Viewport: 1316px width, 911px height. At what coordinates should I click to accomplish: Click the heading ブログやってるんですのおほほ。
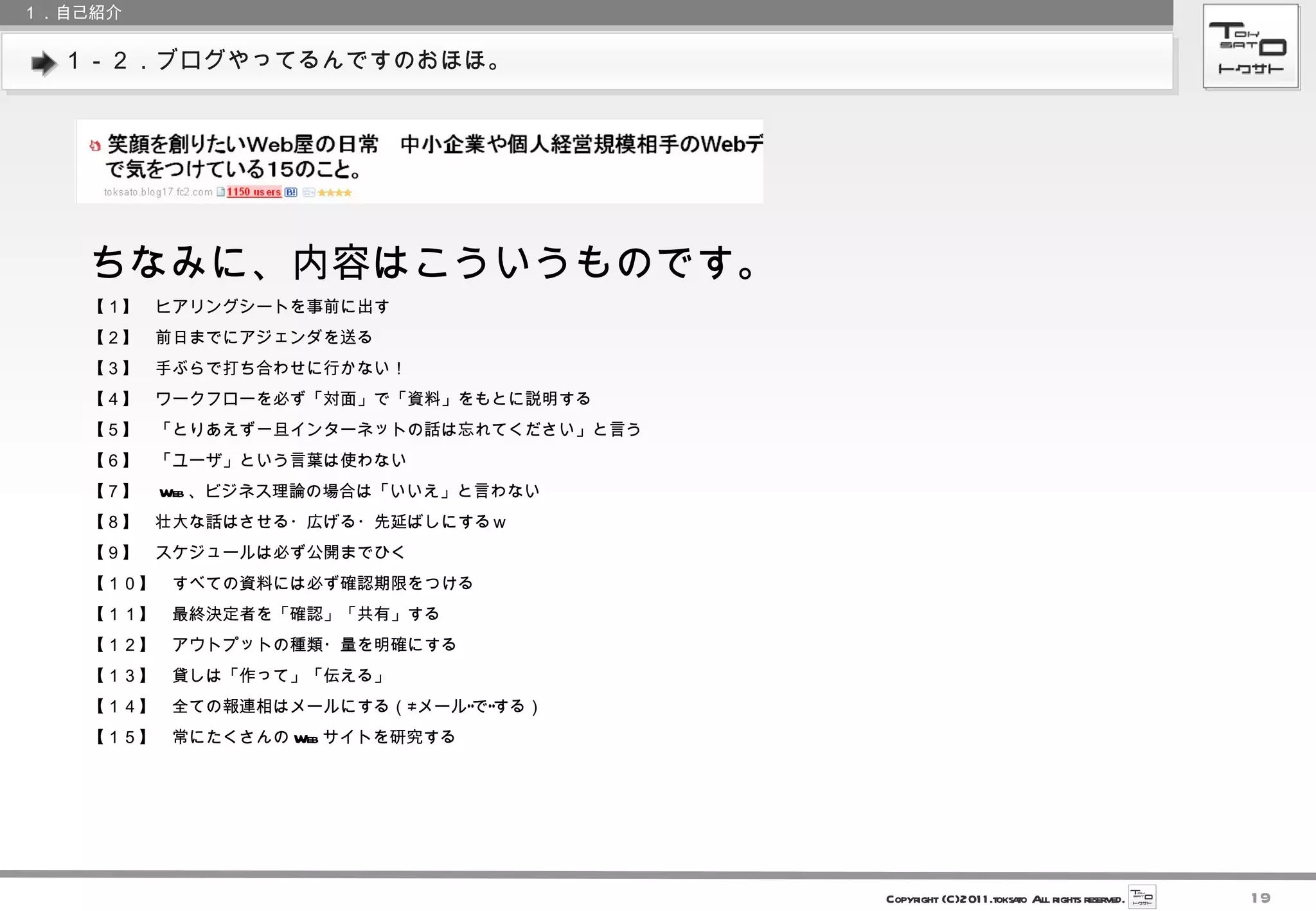pos(330,60)
